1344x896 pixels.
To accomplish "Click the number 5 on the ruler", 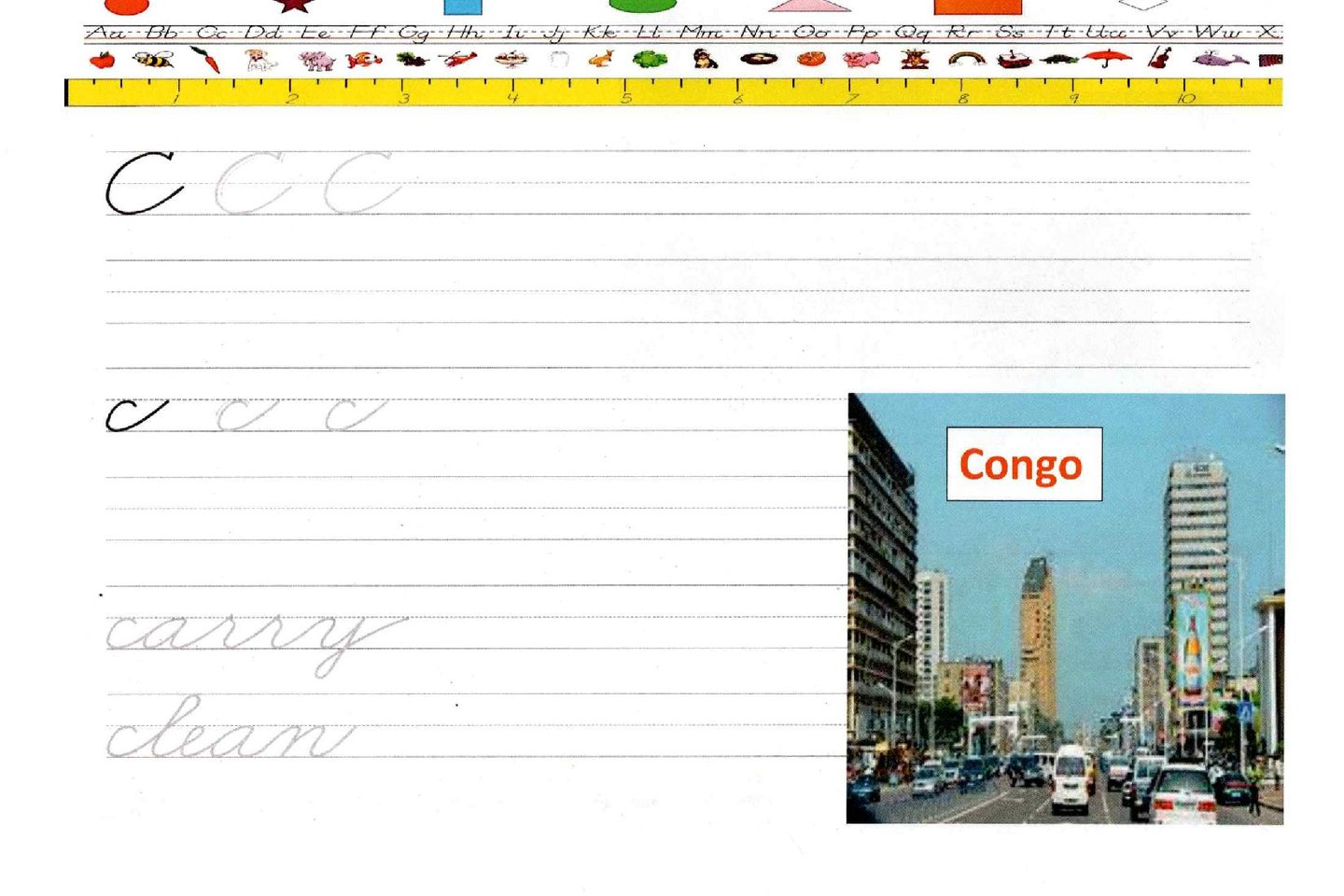I will coord(626,98).
